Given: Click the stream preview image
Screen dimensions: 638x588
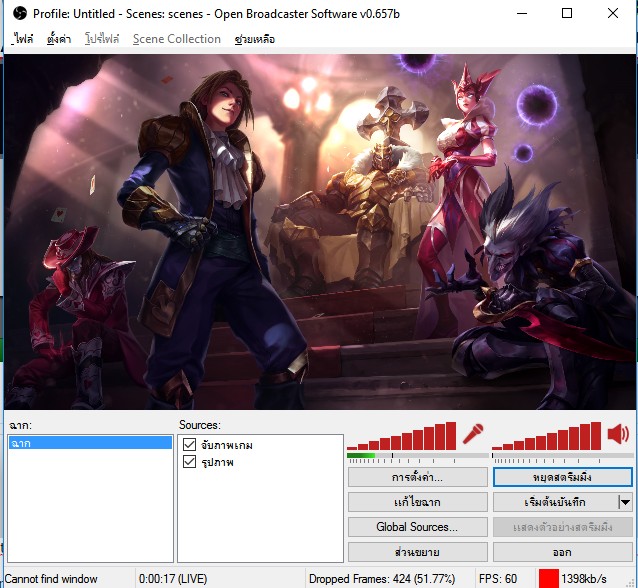Looking at the screenshot, I should [319, 232].
